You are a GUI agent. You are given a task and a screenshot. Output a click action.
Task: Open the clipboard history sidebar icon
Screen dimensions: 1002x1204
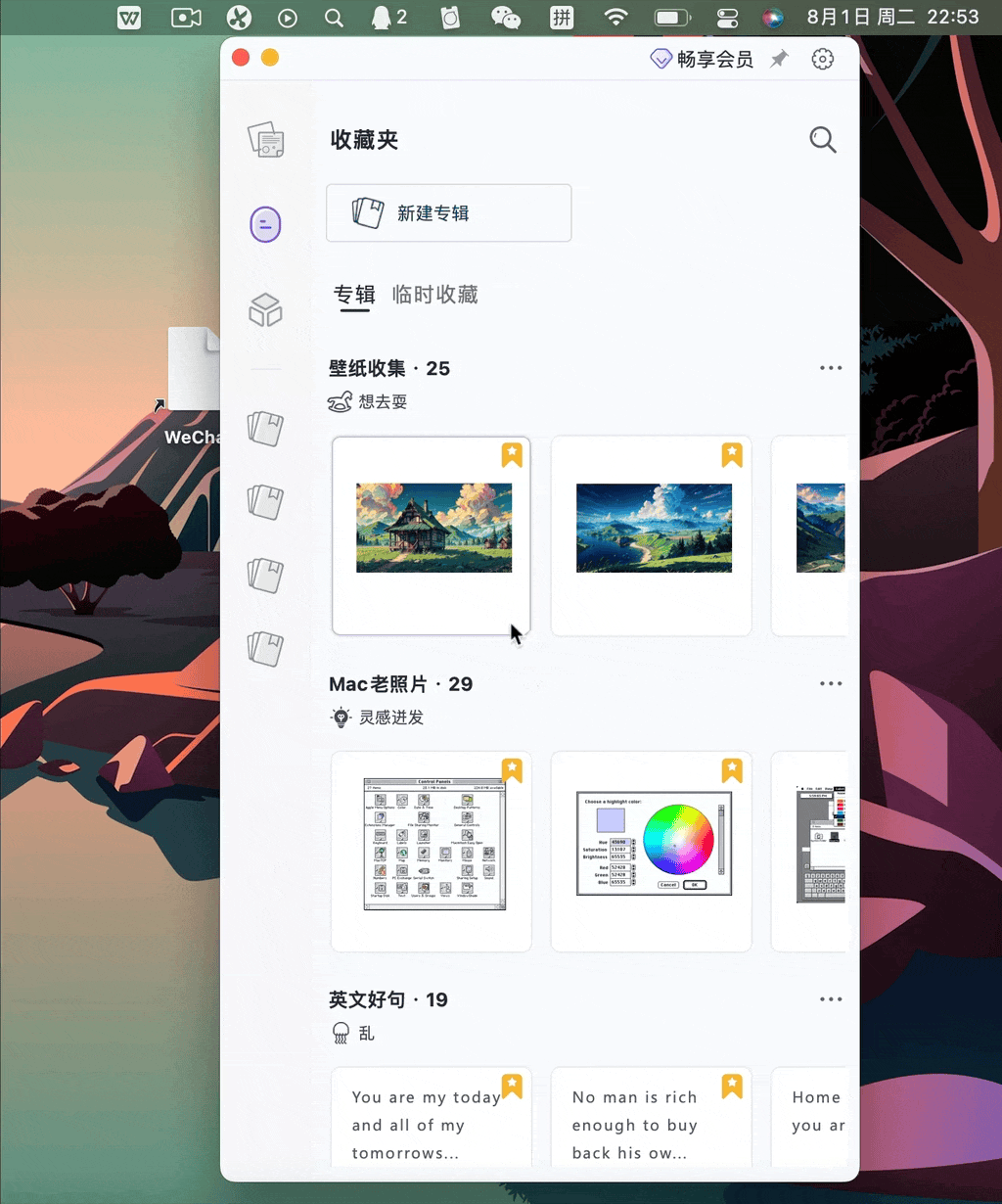pyautogui.click(x=265, y=140)
